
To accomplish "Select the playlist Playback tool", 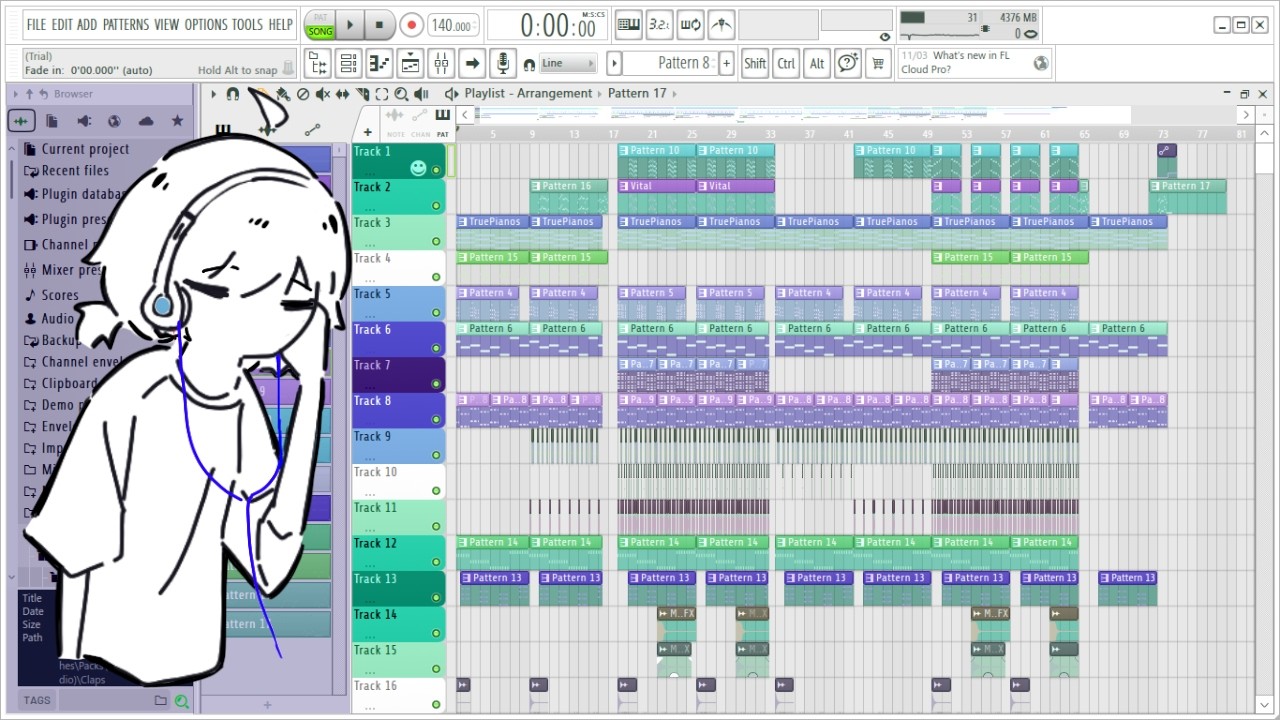I will coord(421,94).
